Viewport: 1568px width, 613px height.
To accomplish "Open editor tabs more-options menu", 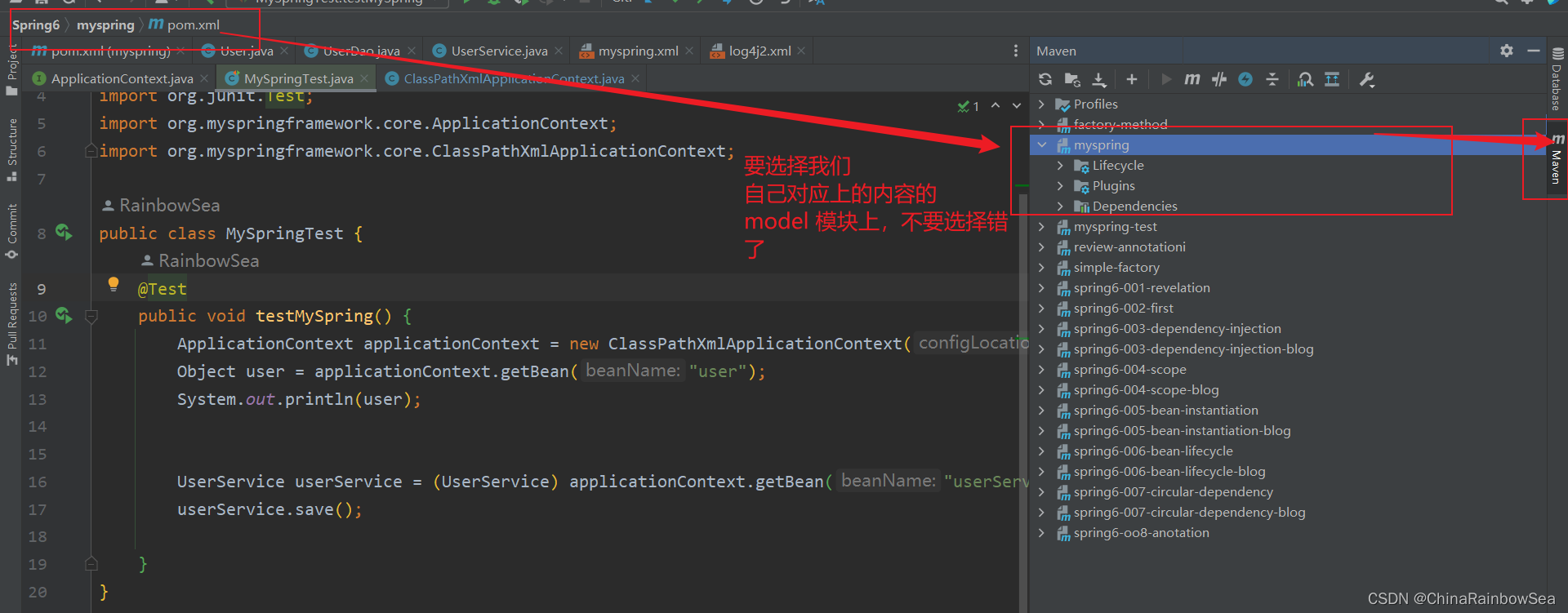I will click(x=1016, y=51).
